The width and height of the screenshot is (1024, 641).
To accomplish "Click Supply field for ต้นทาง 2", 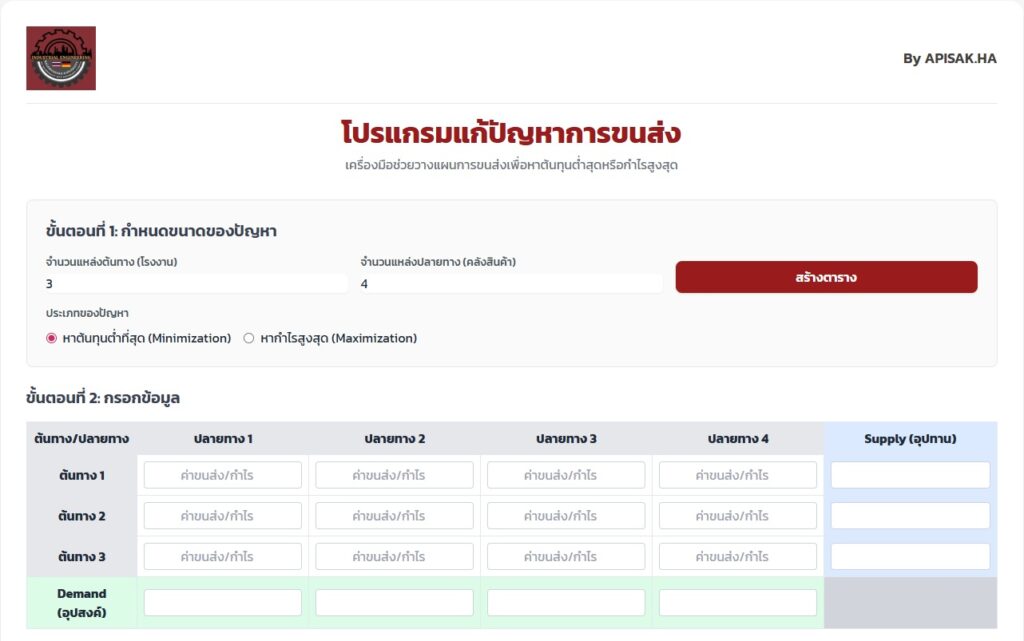I will click(x=910, y=516).
